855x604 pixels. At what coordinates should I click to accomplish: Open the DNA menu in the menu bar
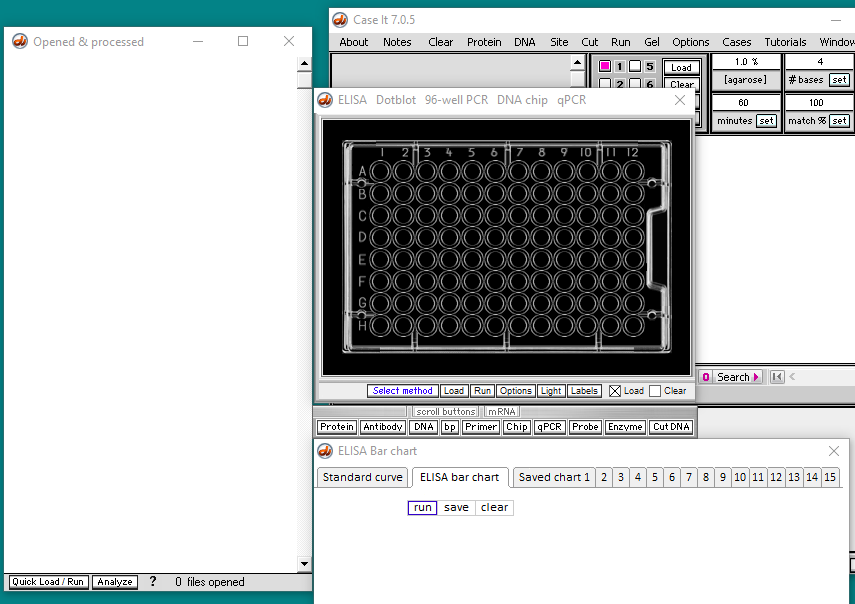(x=525, y=42)
